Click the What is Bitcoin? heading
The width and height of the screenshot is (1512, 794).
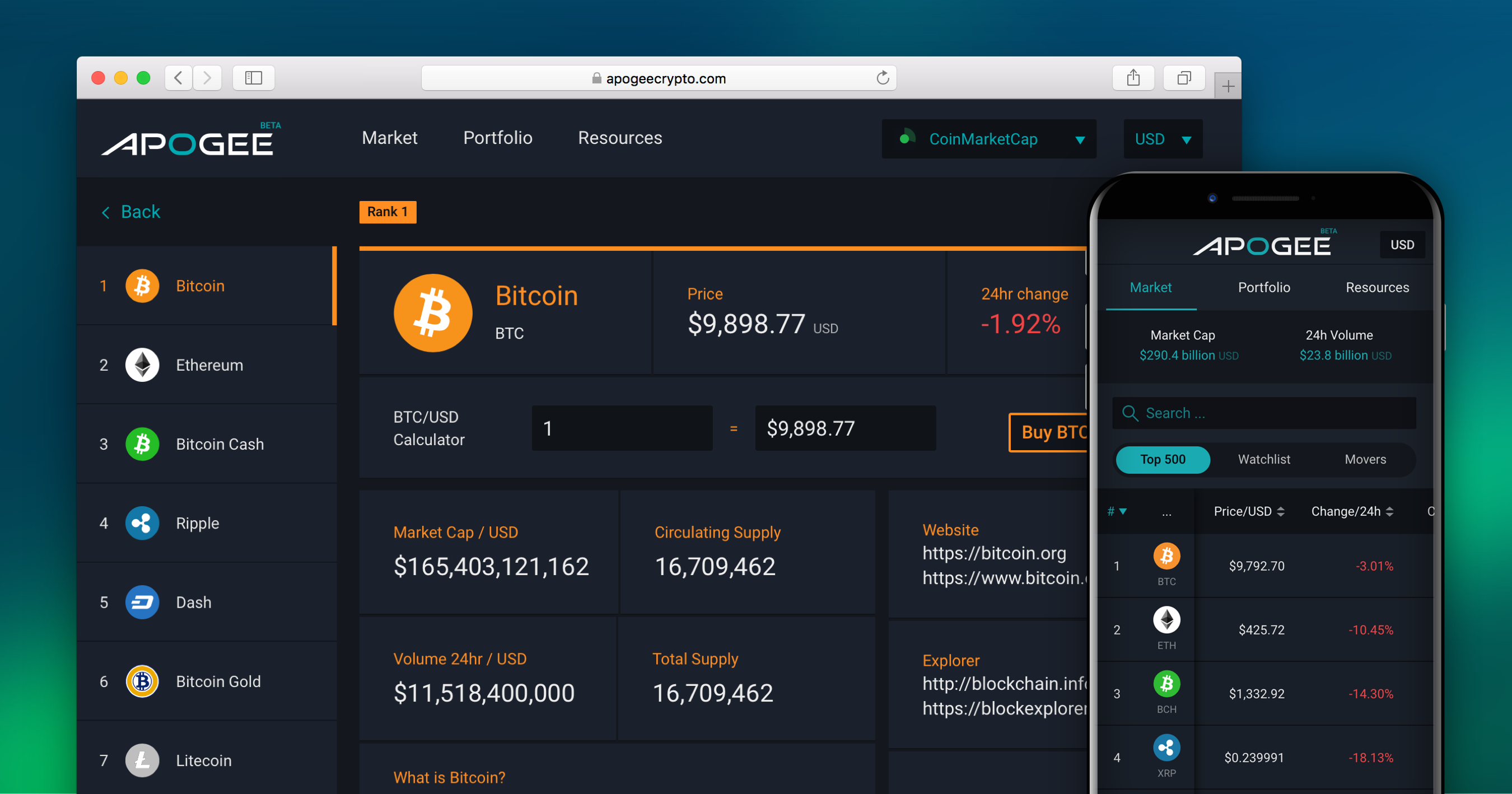tap(449, 778)
